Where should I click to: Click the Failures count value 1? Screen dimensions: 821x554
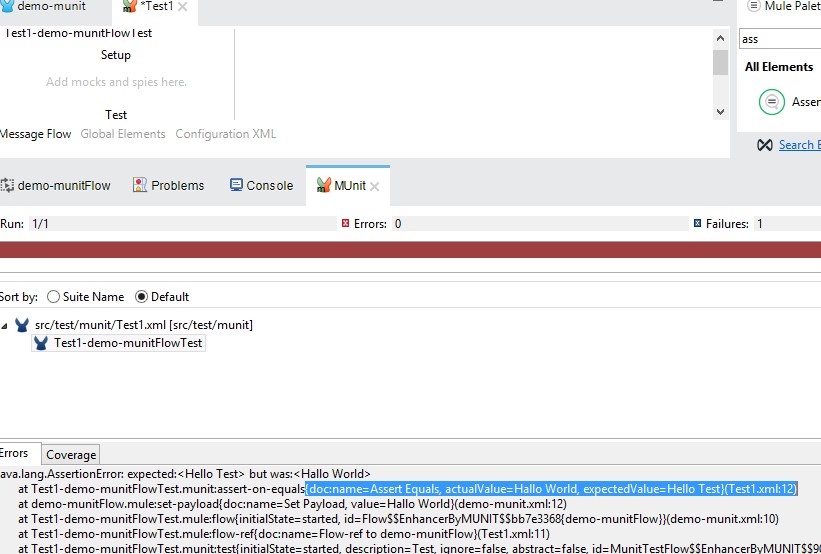tap(787, 224)
